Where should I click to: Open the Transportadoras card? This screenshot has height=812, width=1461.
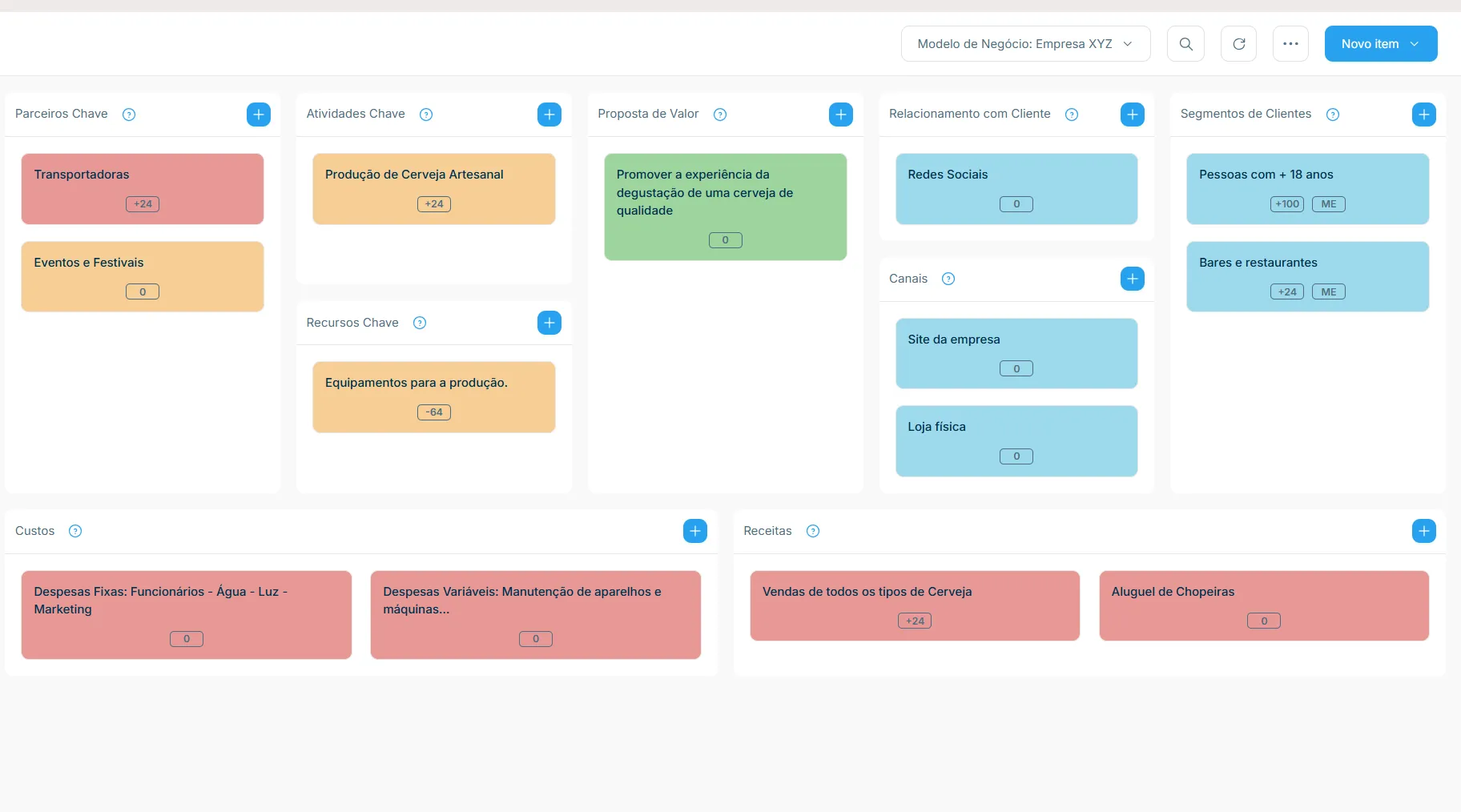point(143,189)
